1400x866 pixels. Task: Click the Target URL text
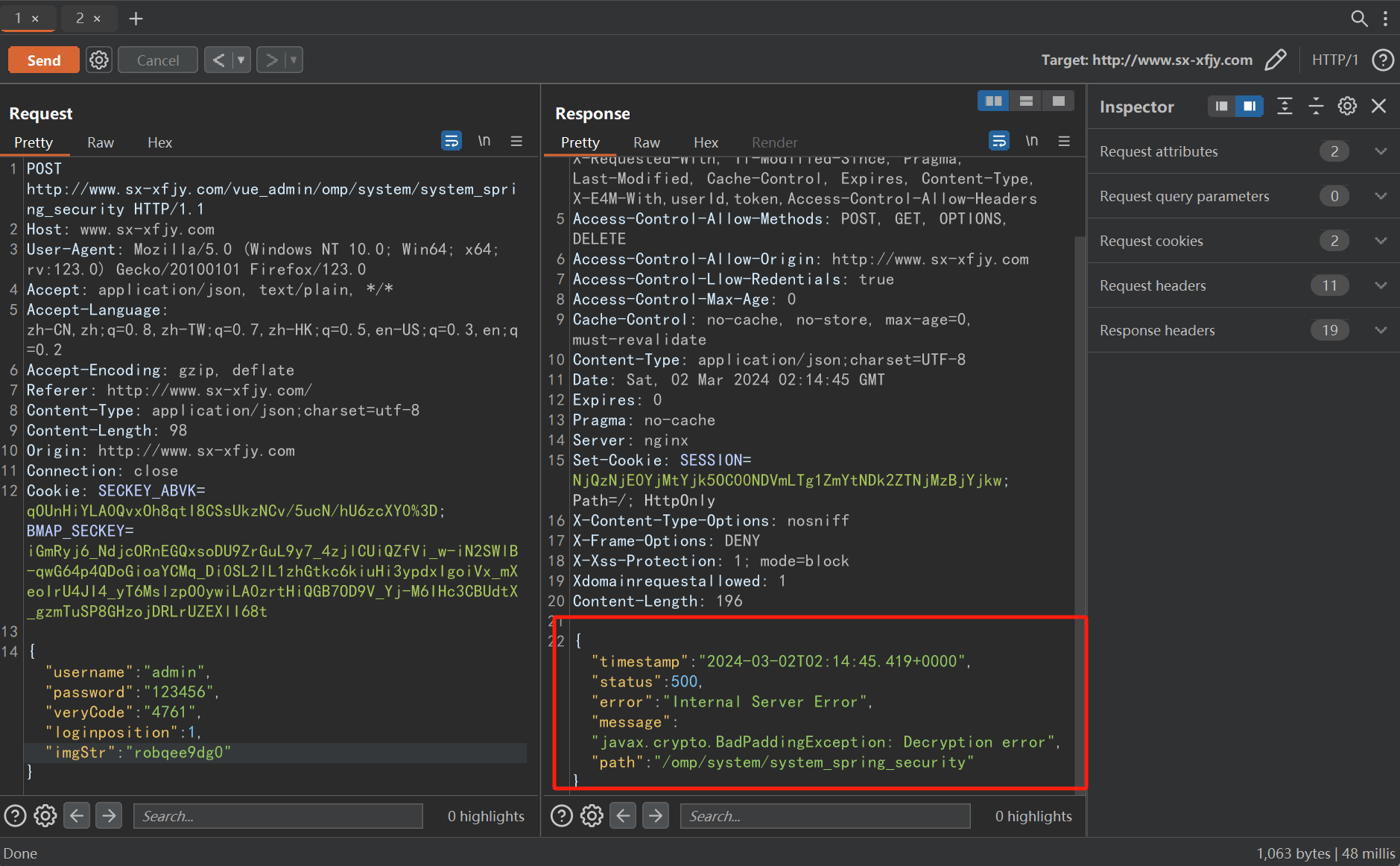[1147, 60]
